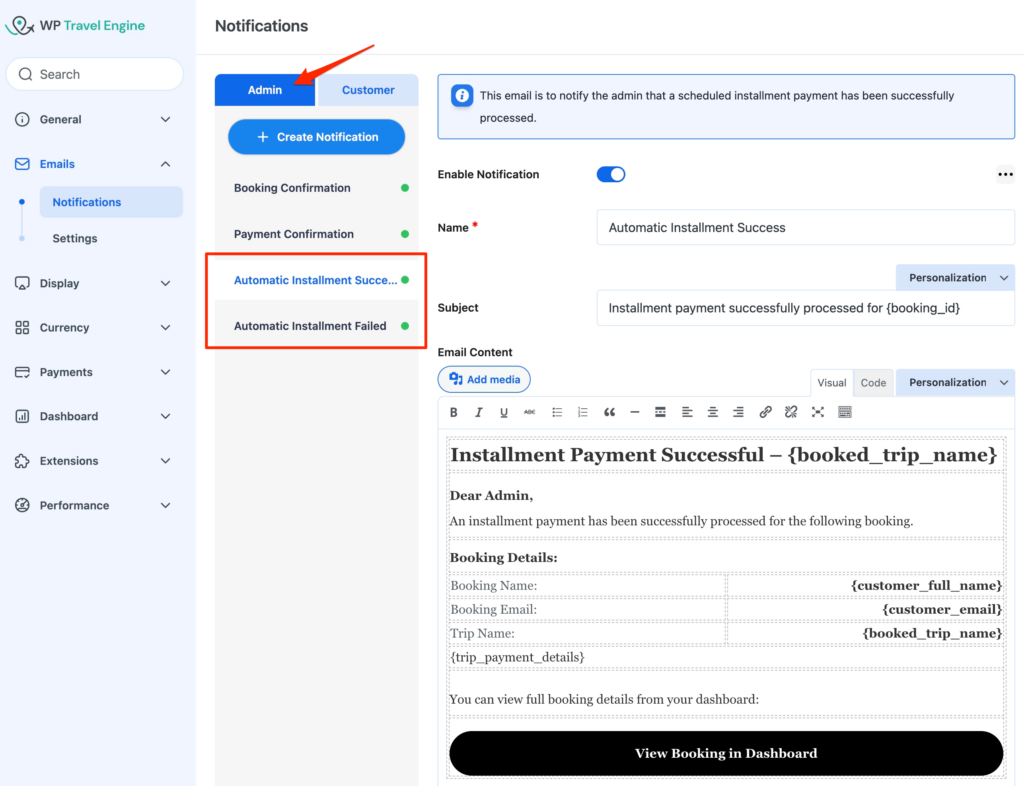Click the italic formatting icon
The height and width of the screenshot is (786, 1024).
(x=479, y=412)
